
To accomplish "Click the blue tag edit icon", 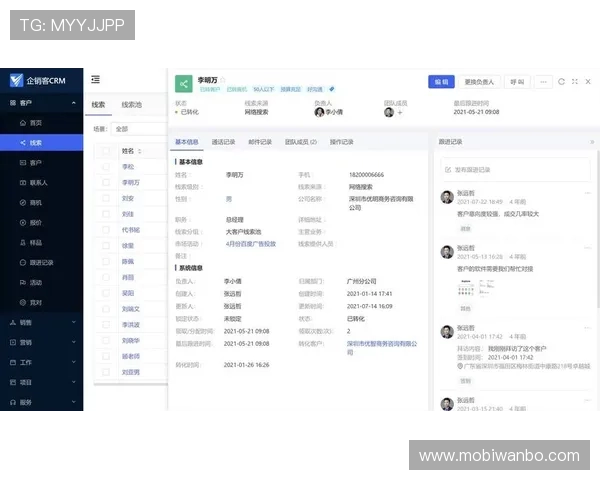I will [332, 89].
